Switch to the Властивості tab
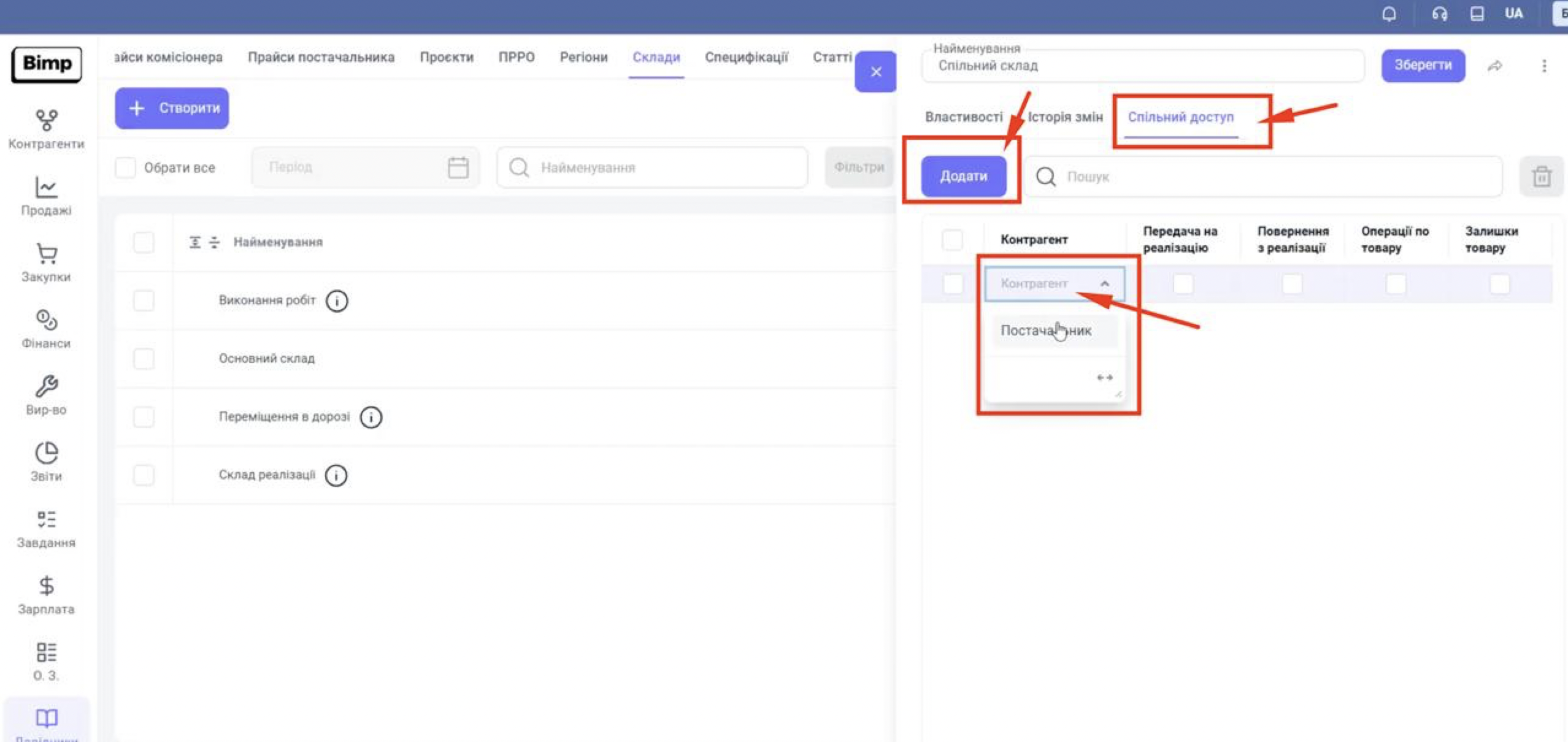Screen dimensions: 1568x742 coord(963,117)
